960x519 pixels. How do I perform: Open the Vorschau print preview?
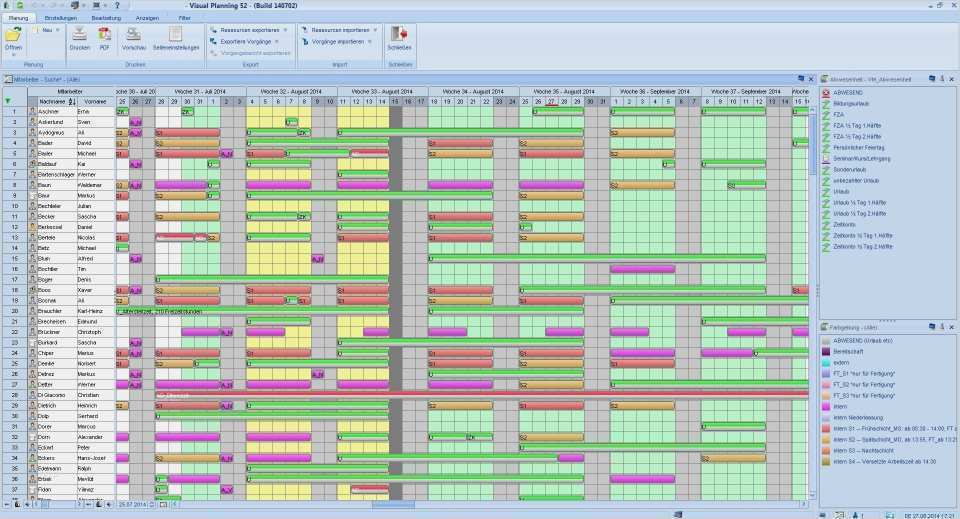coord(134,34)
